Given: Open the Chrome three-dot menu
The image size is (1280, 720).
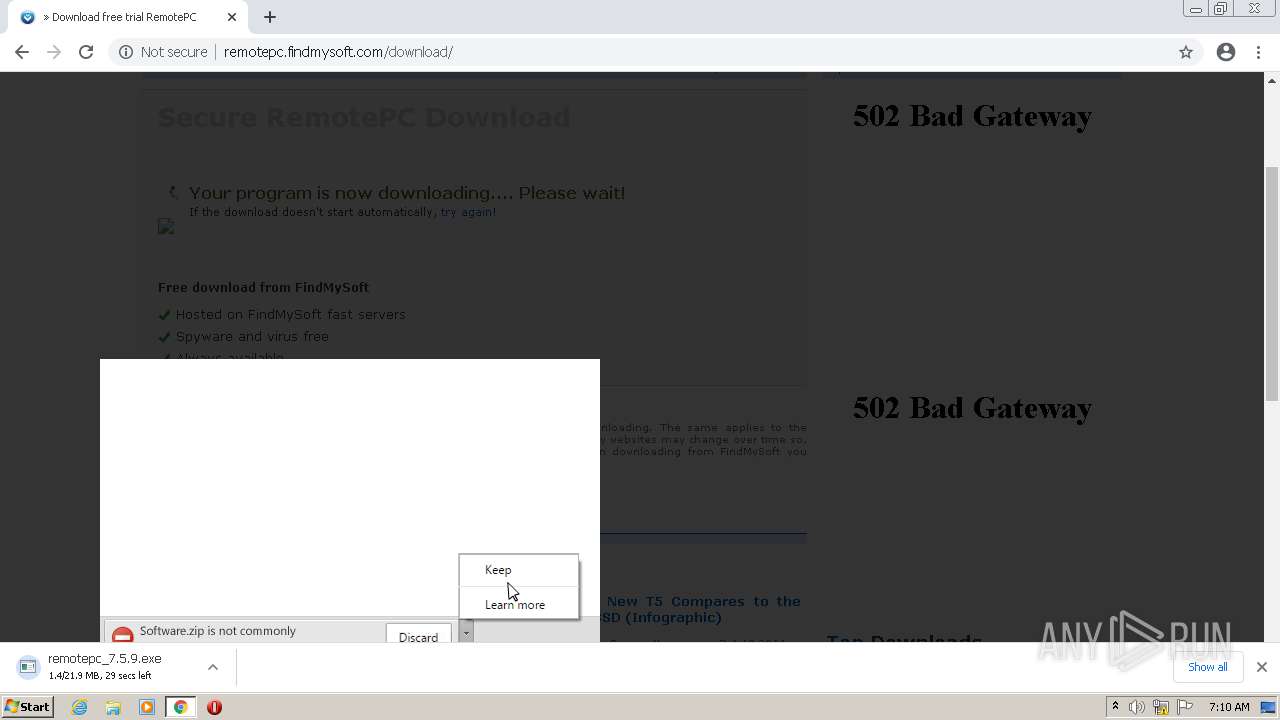Looking at the screenshot, I should [1259, 52].
